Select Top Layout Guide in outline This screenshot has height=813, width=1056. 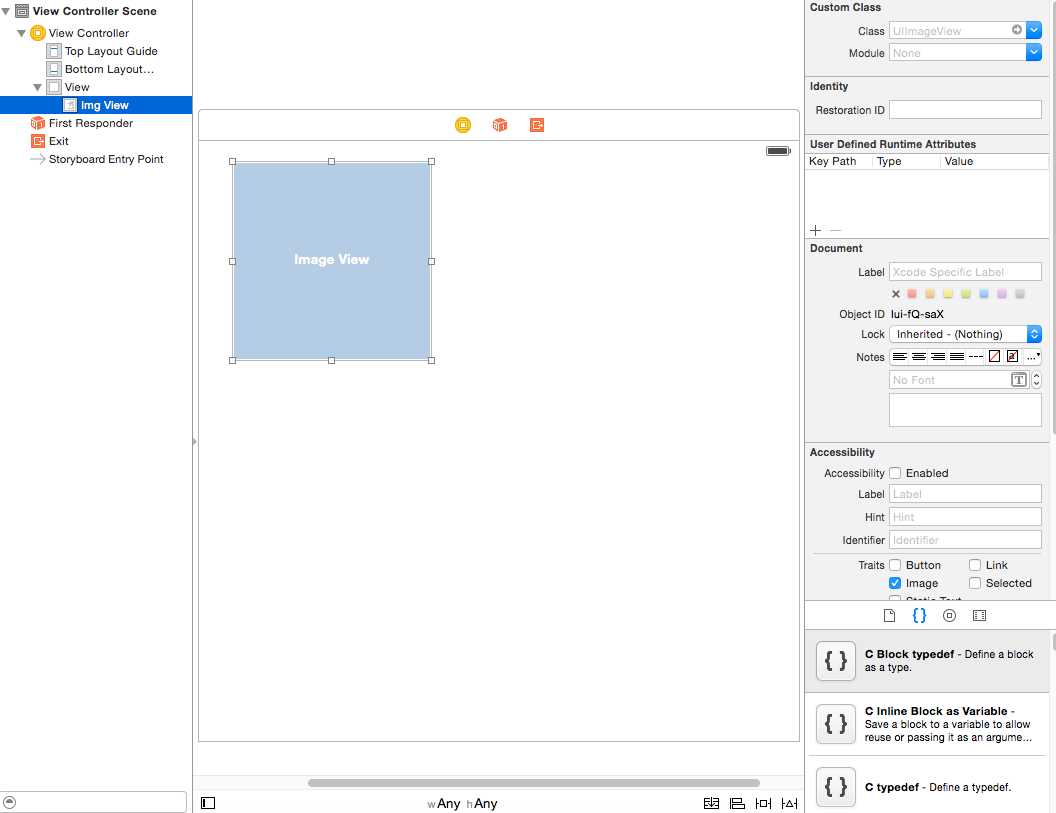click(111, 51)
